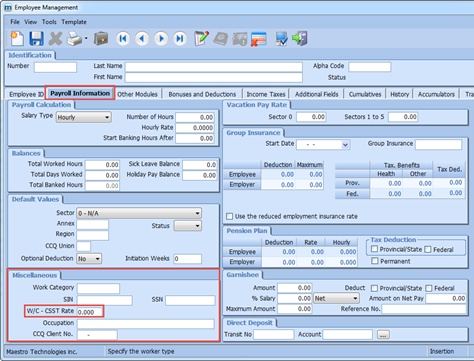Screen dimensions: 474x361
Task: Enable Use the reduced employment insurance rate
Action: 230,216
